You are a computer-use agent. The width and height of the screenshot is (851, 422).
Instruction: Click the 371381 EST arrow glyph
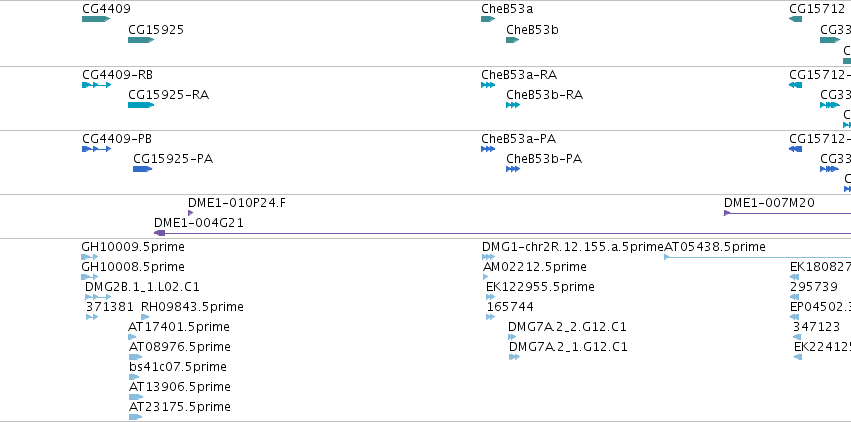92,317
